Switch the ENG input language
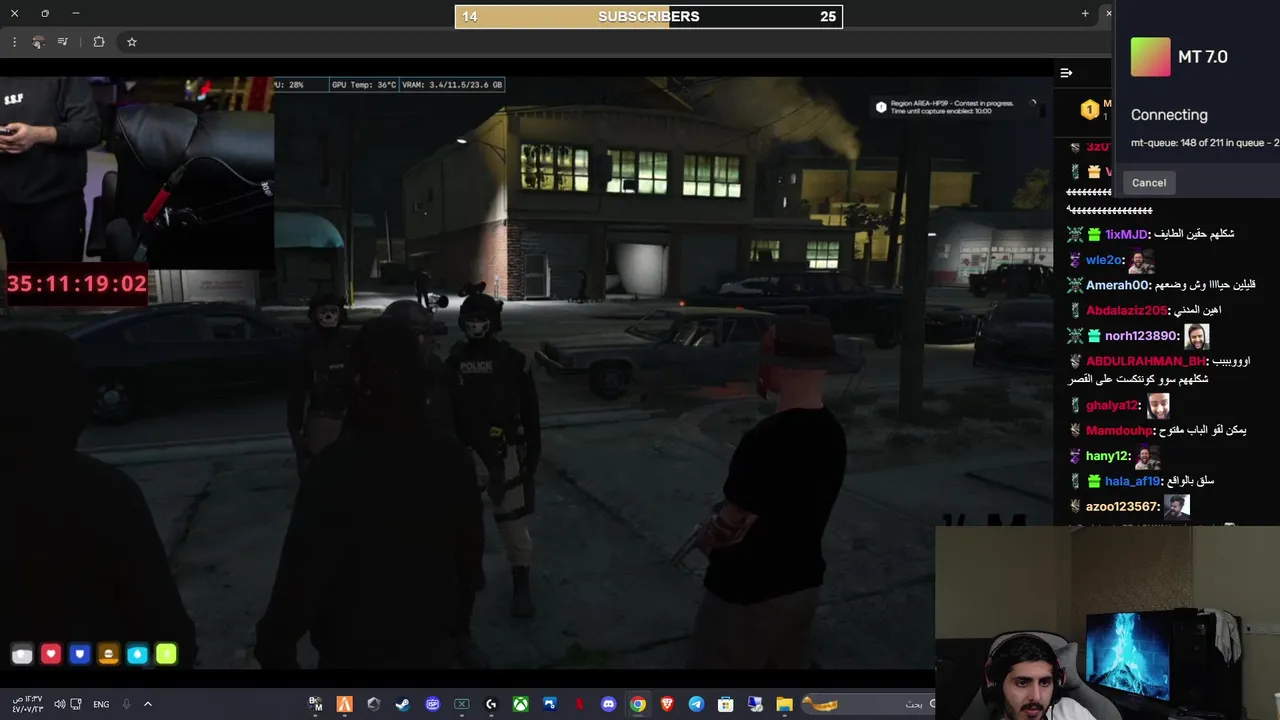The width and height of the screenshot is (1280, 720). 101,704
